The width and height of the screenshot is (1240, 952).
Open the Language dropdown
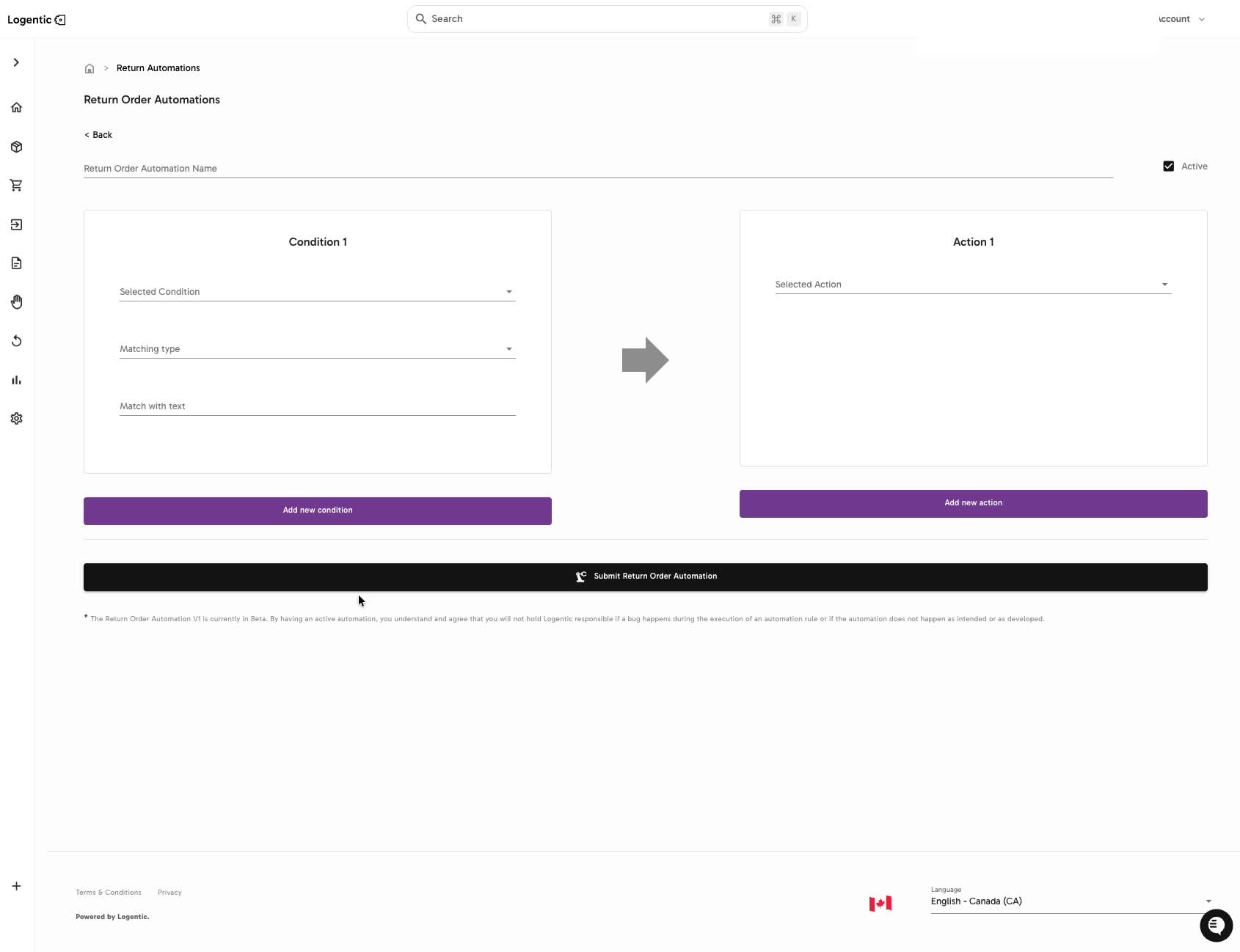click(x=1071, y=901)
